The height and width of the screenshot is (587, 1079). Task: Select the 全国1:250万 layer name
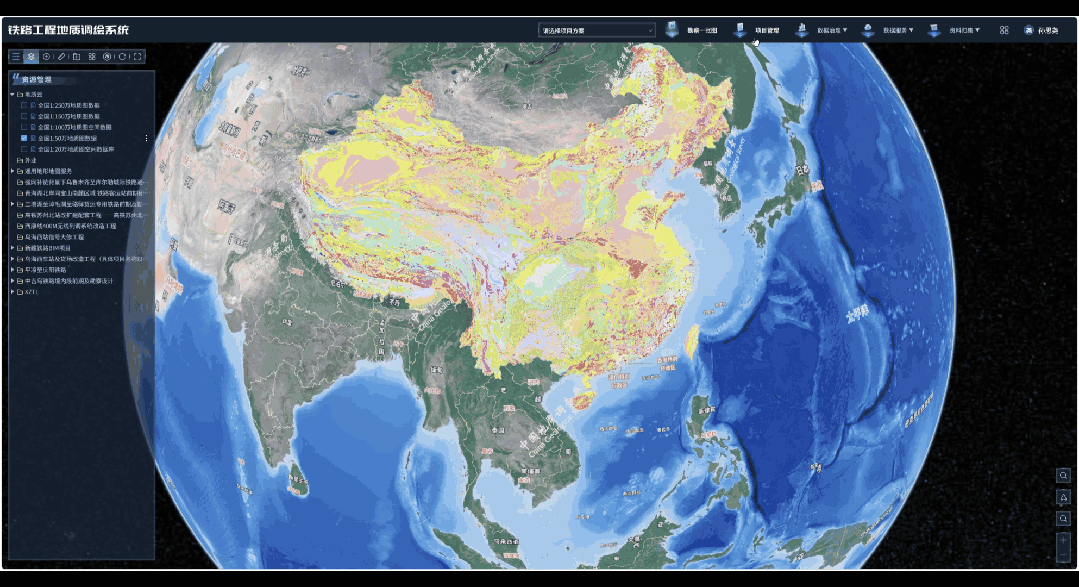click(x=69, y=105)
